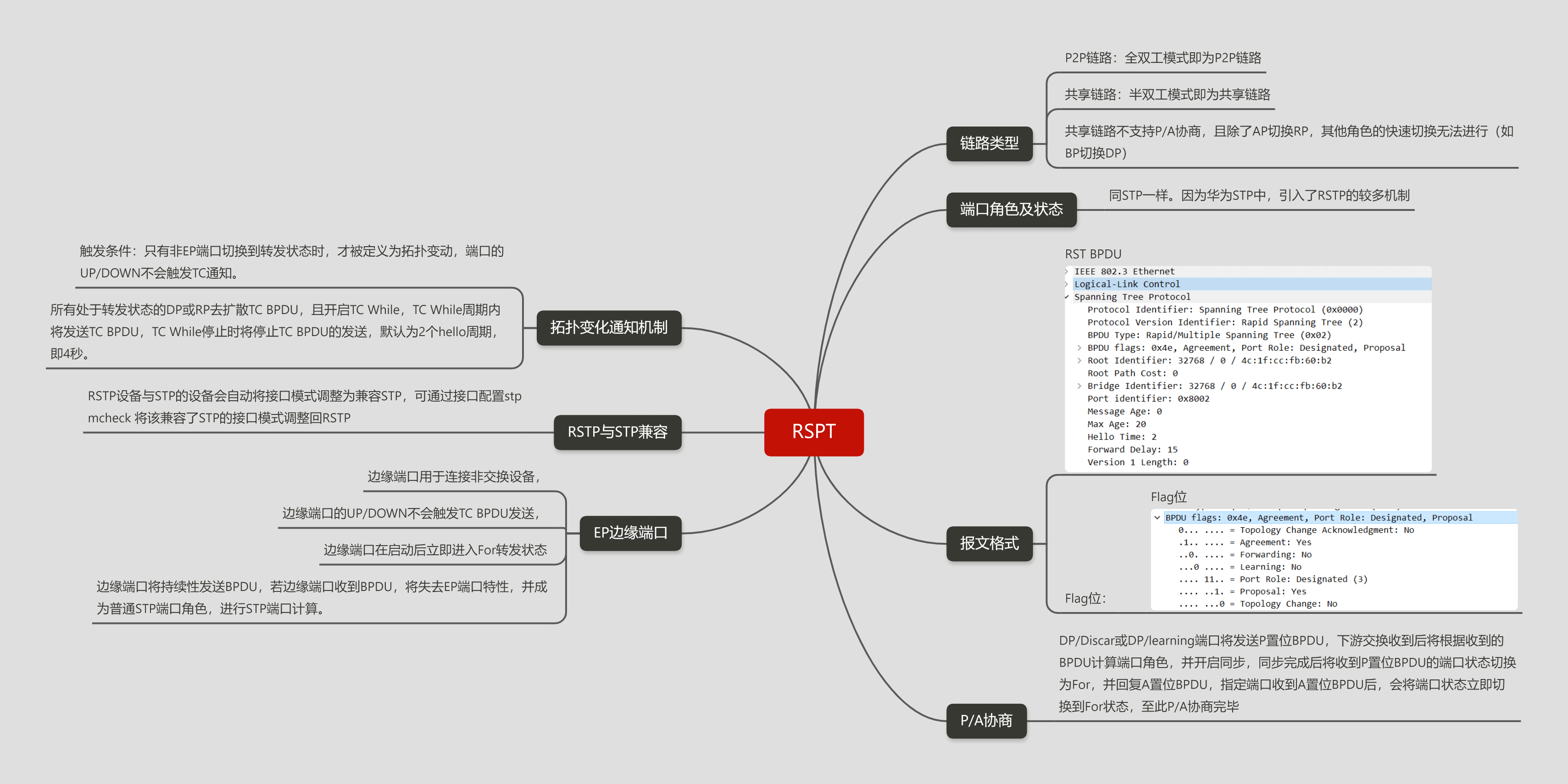The height and width of the screenshot is (784, 1568).
Task: Expand the IEEE 802.3 Ethernet row
Action: [1067, 271]
